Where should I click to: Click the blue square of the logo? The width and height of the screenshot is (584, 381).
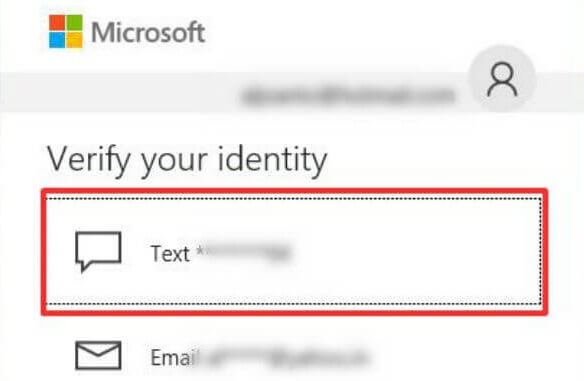(x=57, y=40)
